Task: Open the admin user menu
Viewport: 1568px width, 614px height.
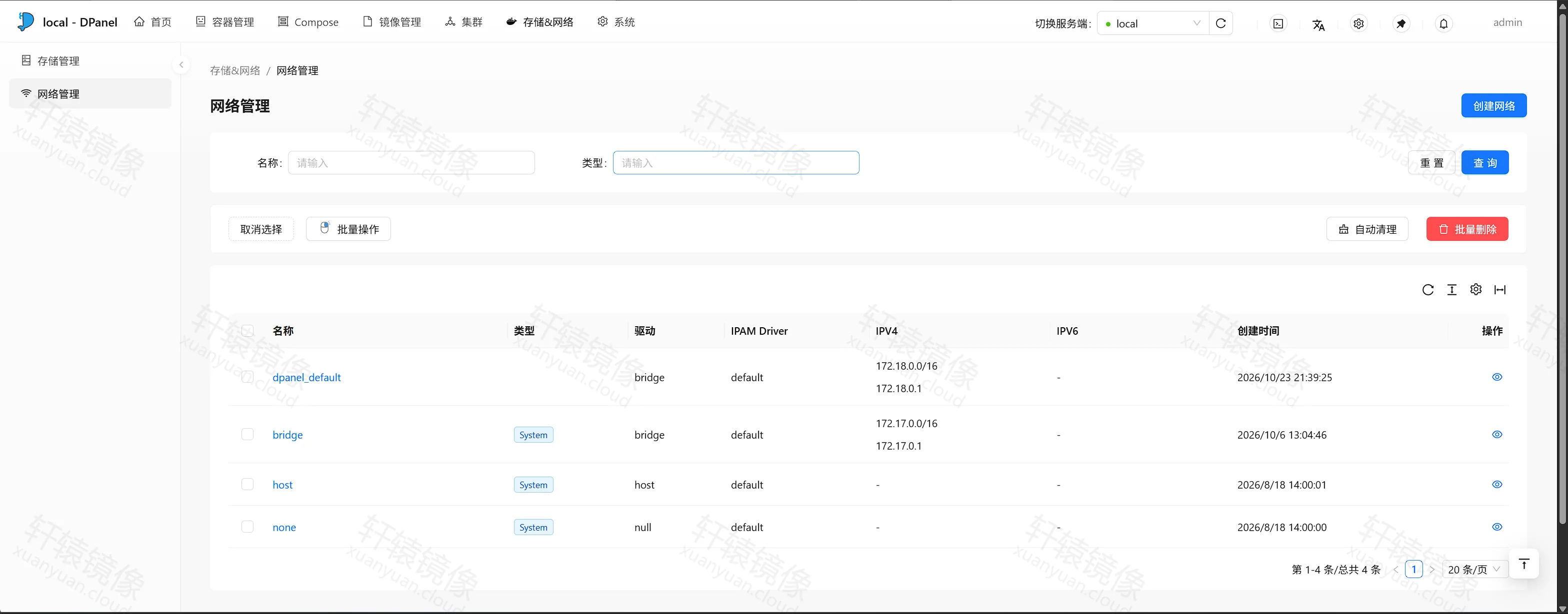Action: coord(1507,22)
